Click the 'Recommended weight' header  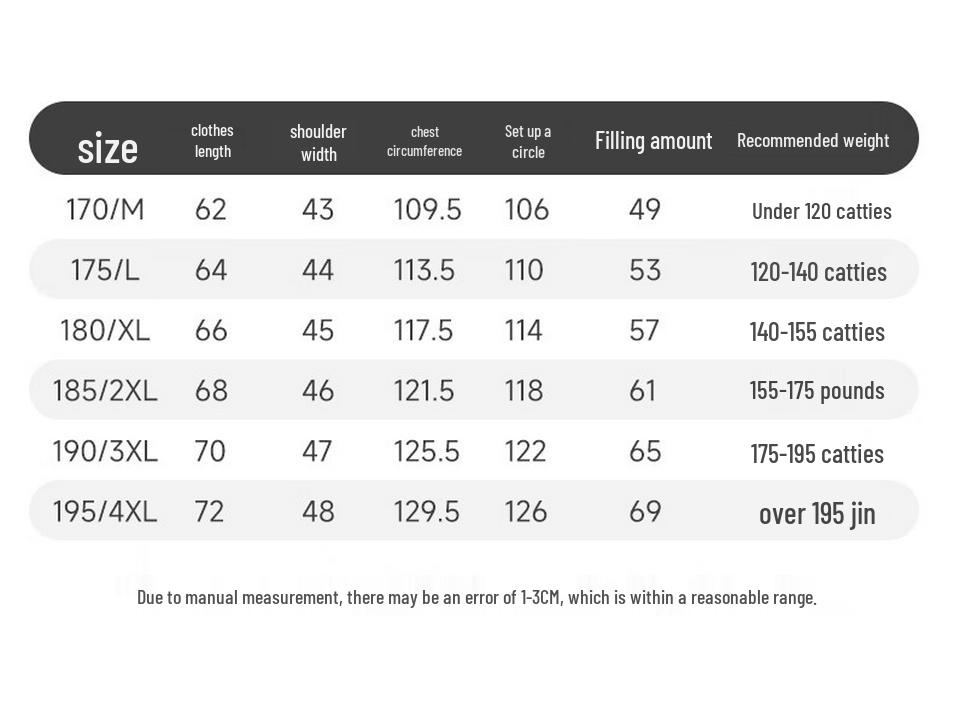tap(812, 140)
